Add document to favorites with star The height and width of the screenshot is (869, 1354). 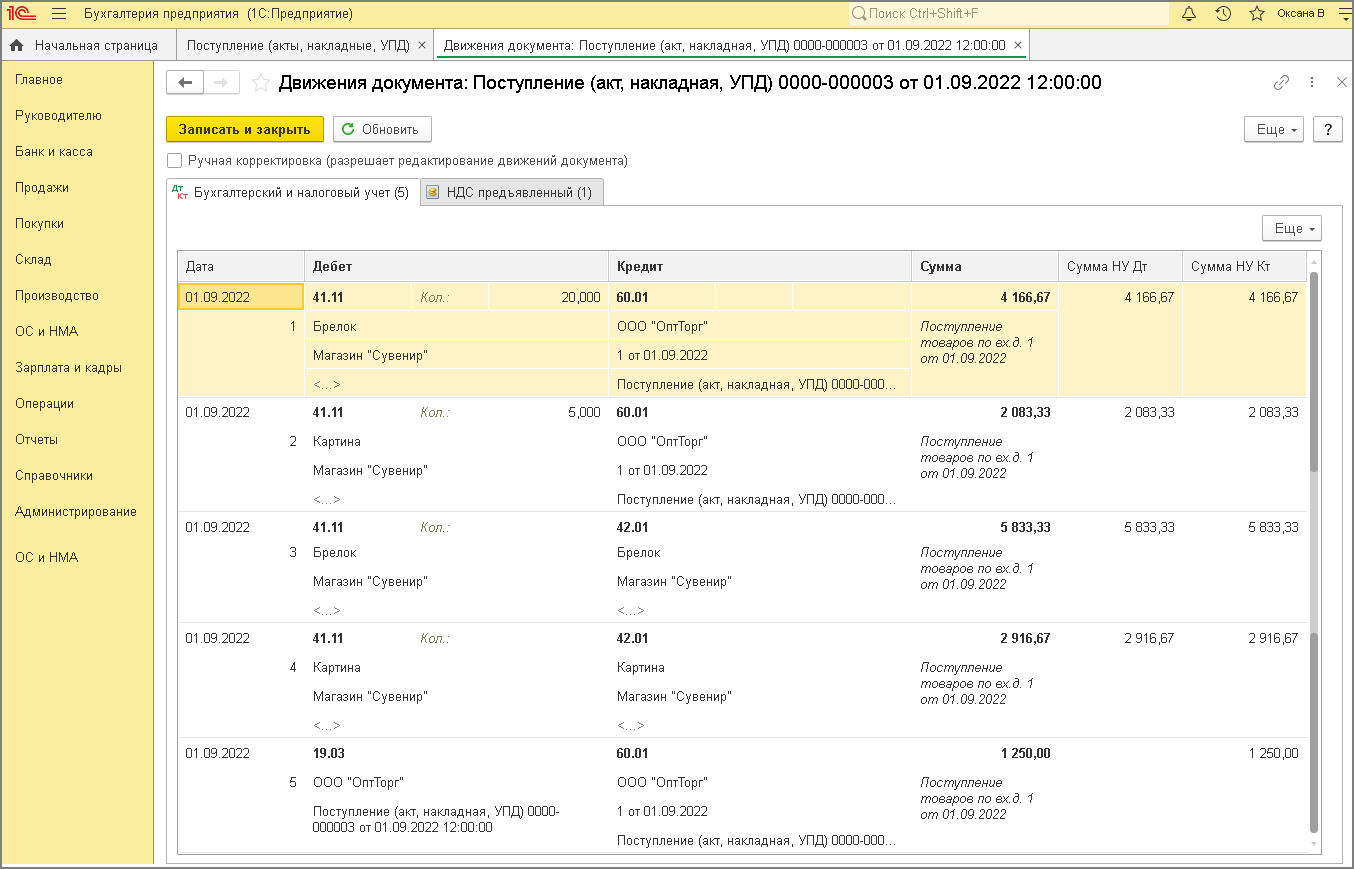(x=261, y=83)
